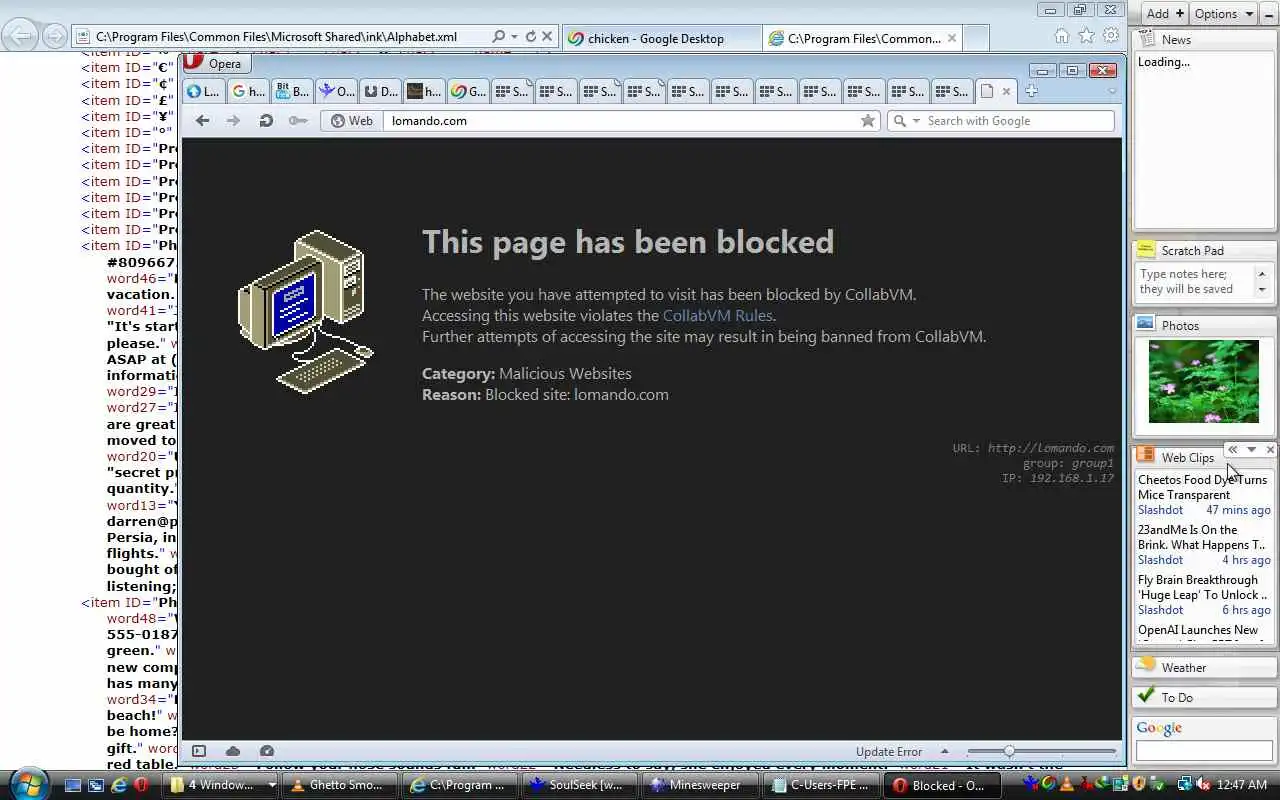This screenshot has height=800, width=1280.
Task: Click Opera's forward arrow
Action: [233, 120]
